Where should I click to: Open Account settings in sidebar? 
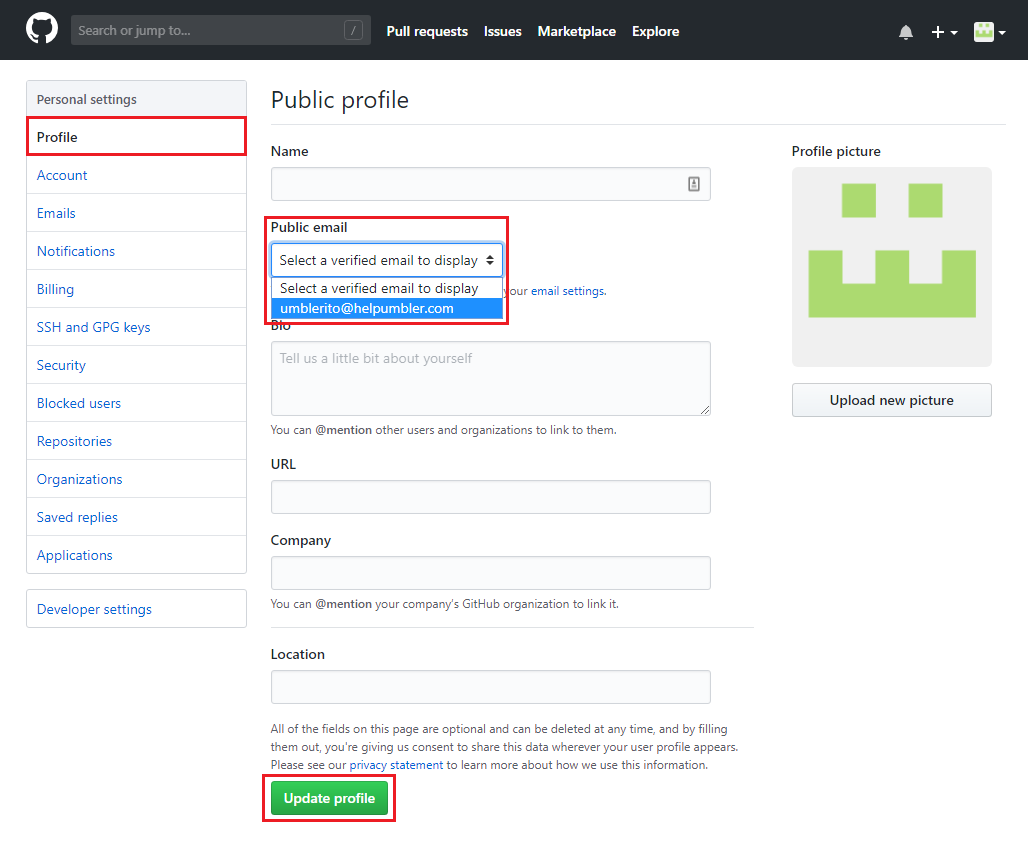(136, 175)
